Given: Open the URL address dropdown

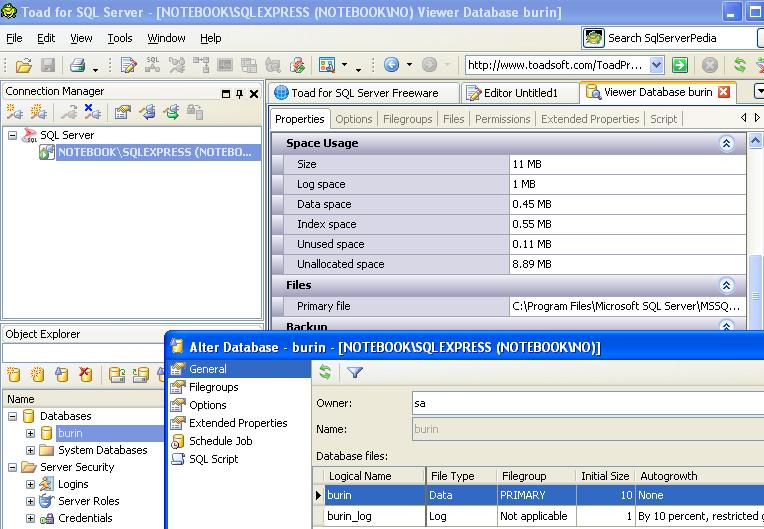Looking at the screenshot, I should pyautogui.click(x=656, y=65).
